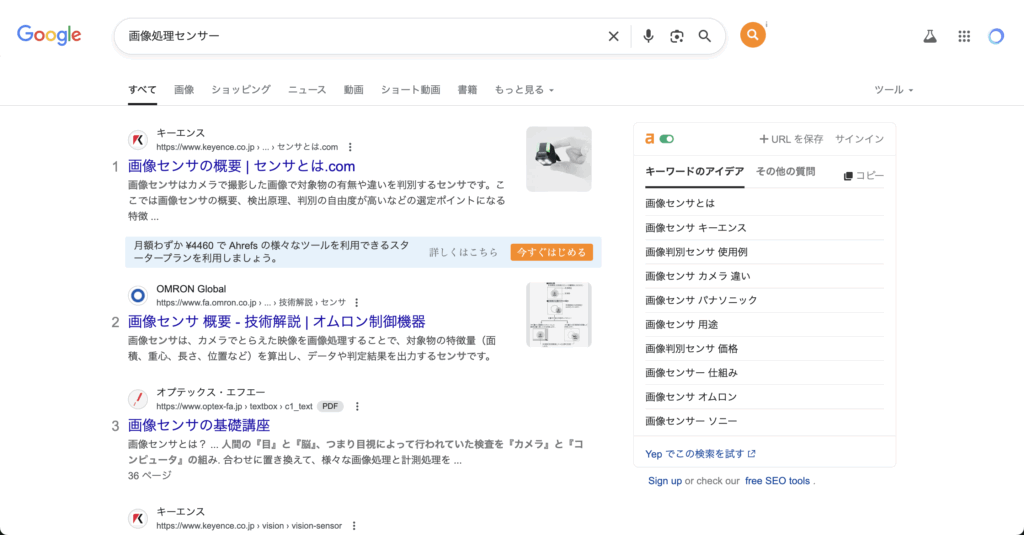The width and height of the screenshot is (1024, 535).
Task: Copy keyword ideas with the コピー button
Action: 863,176
